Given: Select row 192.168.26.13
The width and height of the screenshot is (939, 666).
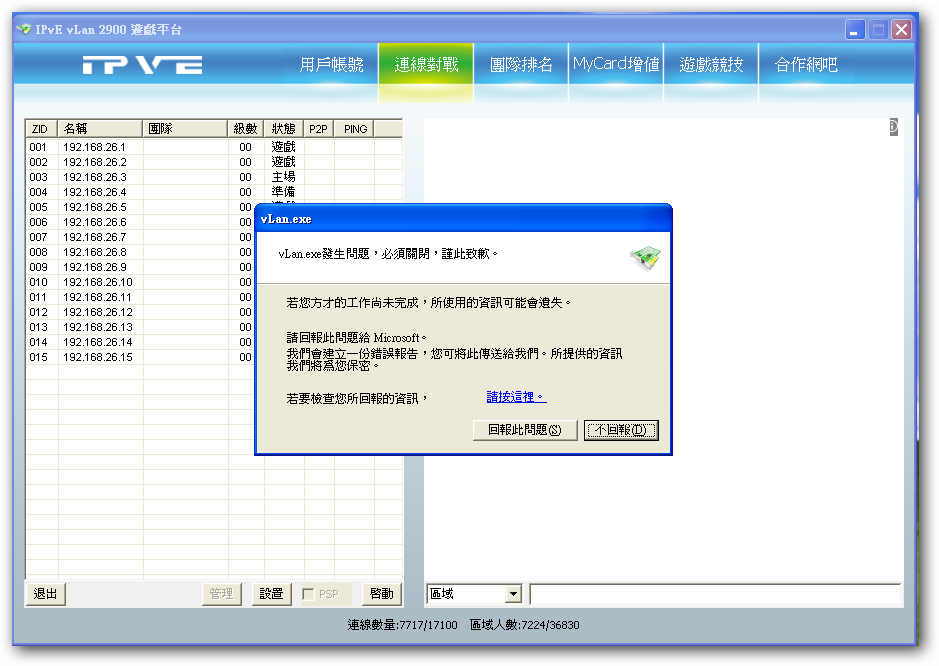Looking at the screenshot, I should coord(140,326).
